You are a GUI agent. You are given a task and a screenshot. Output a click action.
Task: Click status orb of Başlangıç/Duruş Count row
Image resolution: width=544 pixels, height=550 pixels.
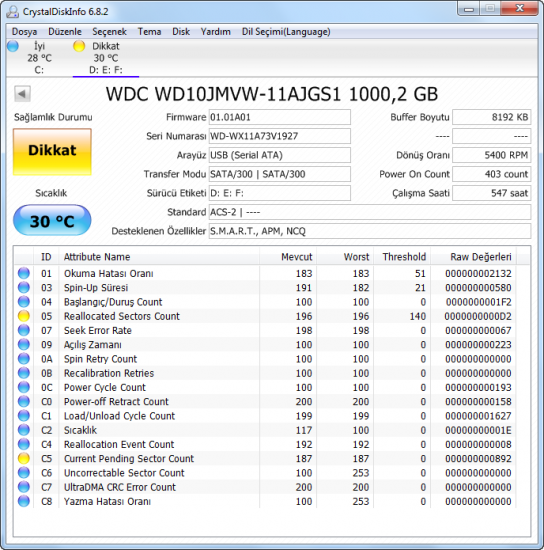(x=24, y=302)
